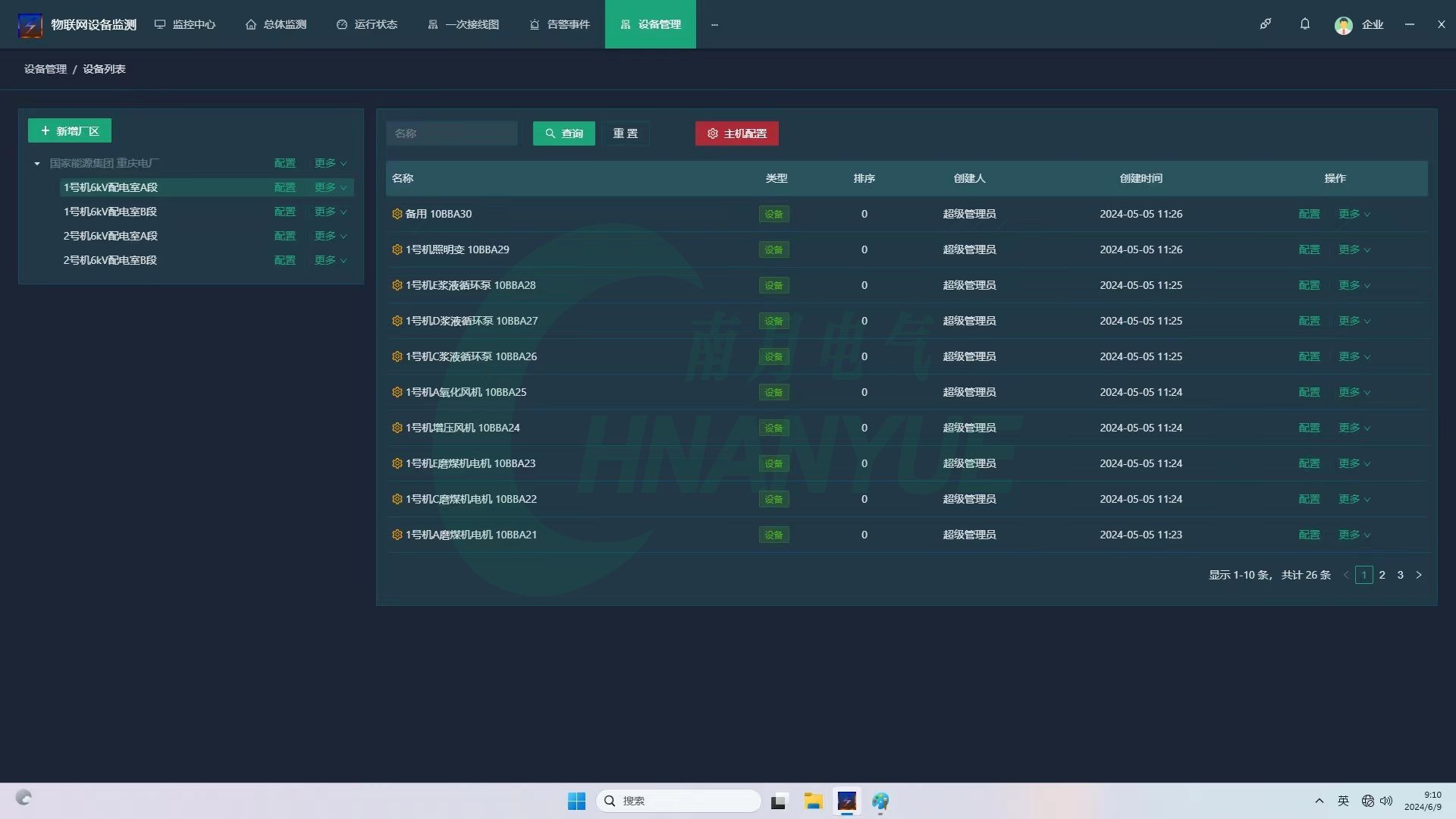This screenshot has height=819, width=1456.
Task: Click gear icon of 1号机照明变 10BBA29 row
Action: point(397,249)
